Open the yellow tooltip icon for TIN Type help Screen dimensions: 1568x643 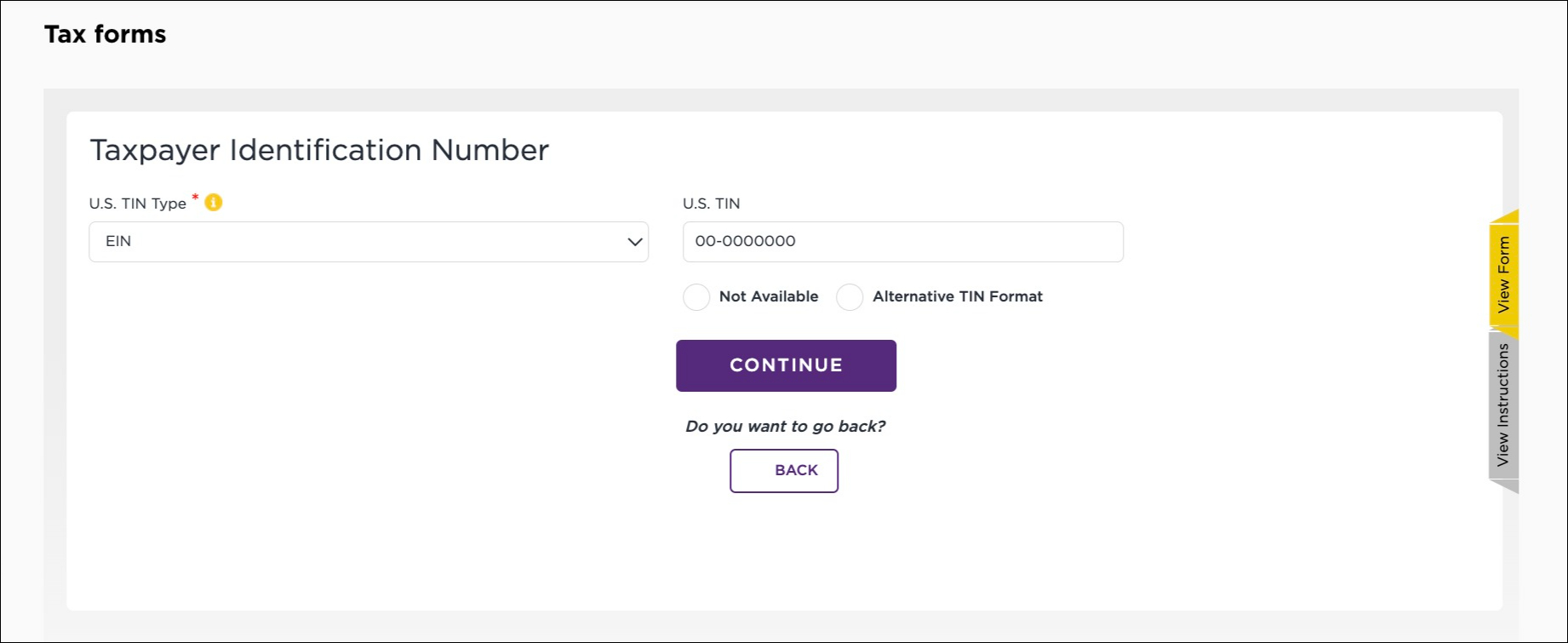point(213,203)
